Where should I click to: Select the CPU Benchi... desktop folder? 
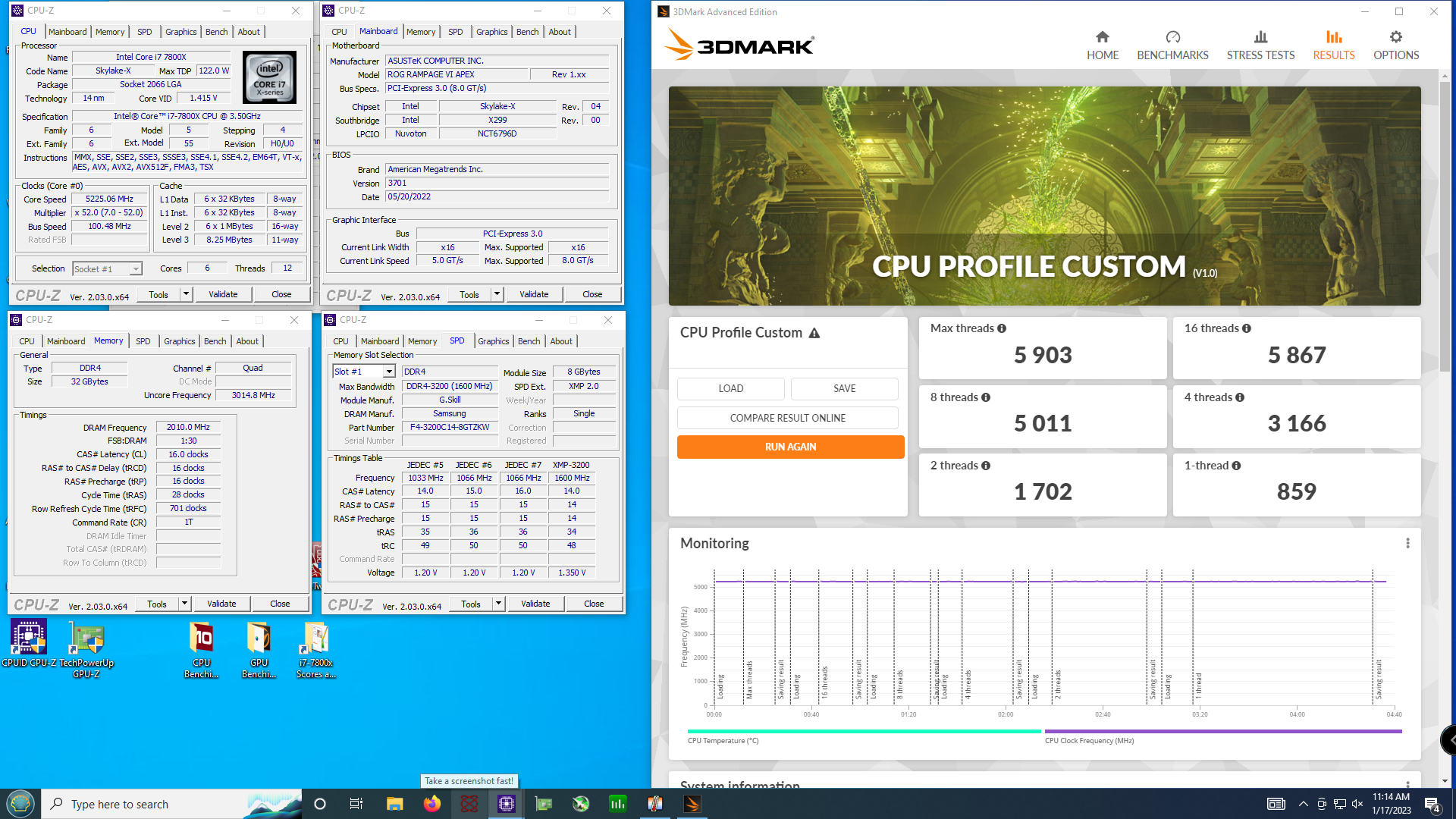coord(201,649)
